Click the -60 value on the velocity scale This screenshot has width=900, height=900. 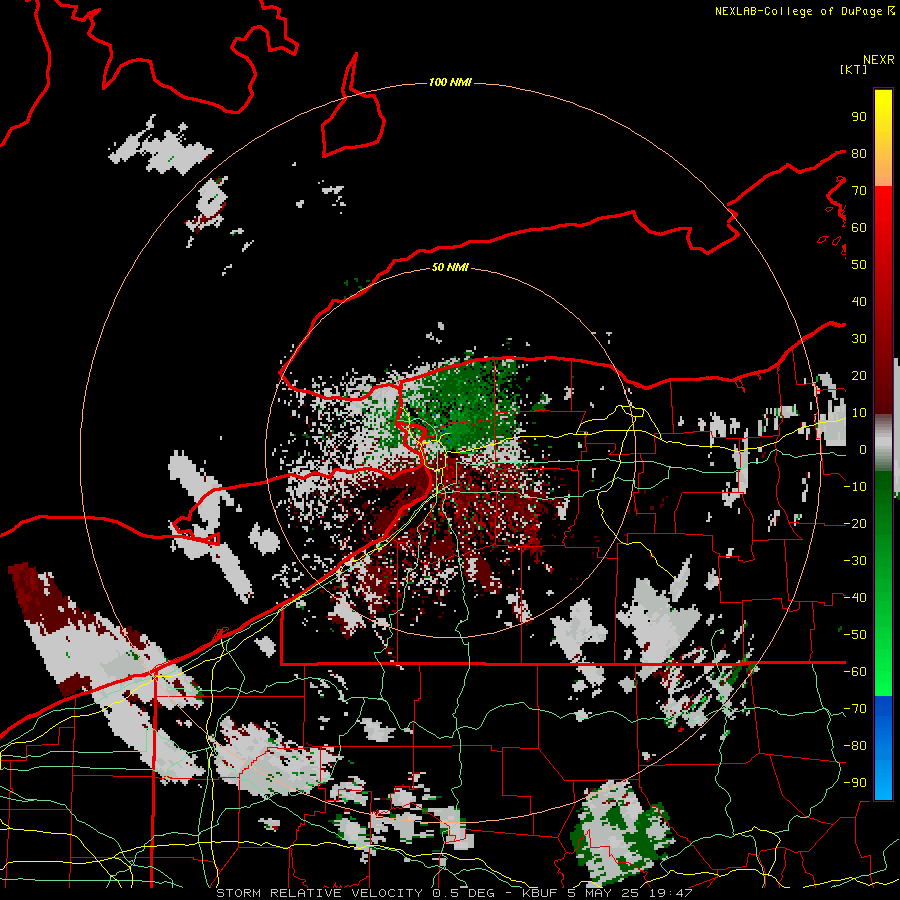855,672
